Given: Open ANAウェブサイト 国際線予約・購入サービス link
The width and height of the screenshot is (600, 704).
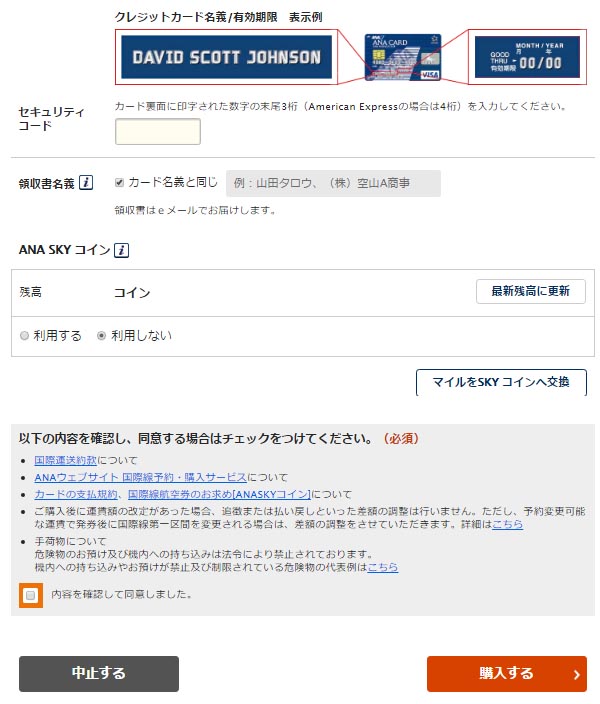Looking at the screenshot, I should pos(141,477).
